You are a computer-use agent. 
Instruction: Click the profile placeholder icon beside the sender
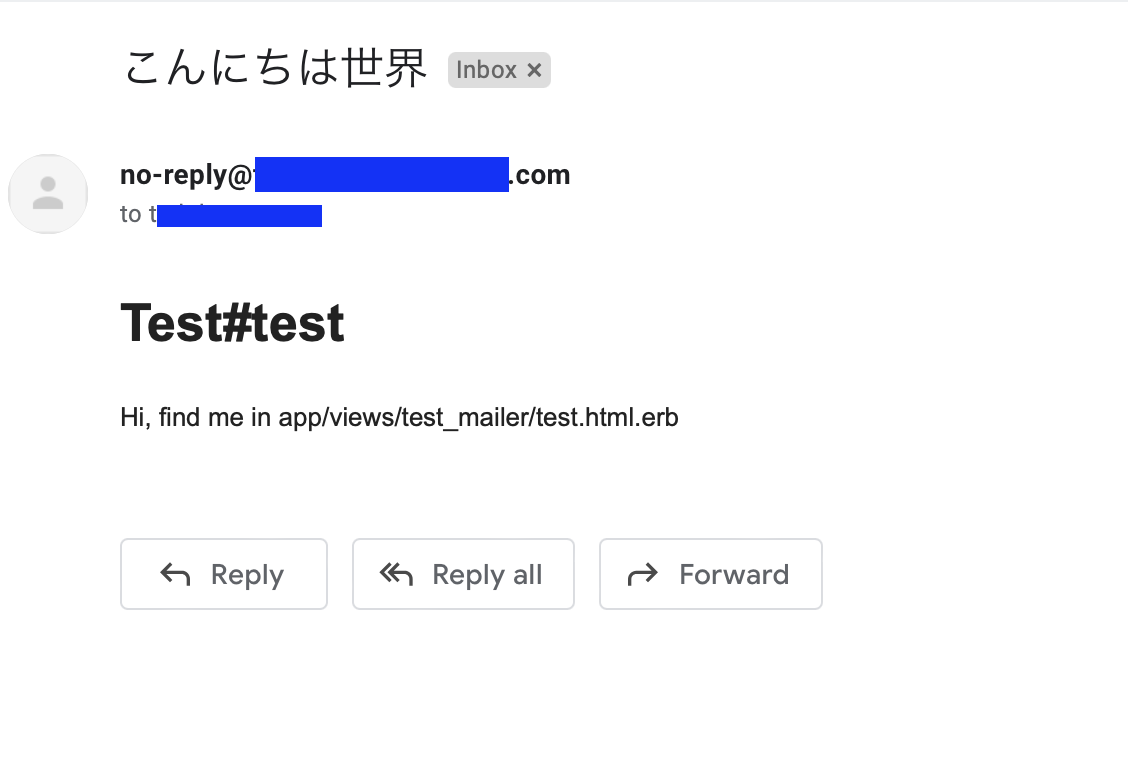(48, 194)
